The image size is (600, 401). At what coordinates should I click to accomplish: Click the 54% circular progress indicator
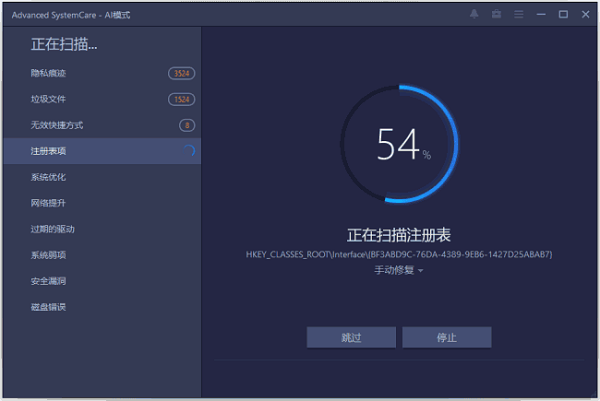click(399, 144)
